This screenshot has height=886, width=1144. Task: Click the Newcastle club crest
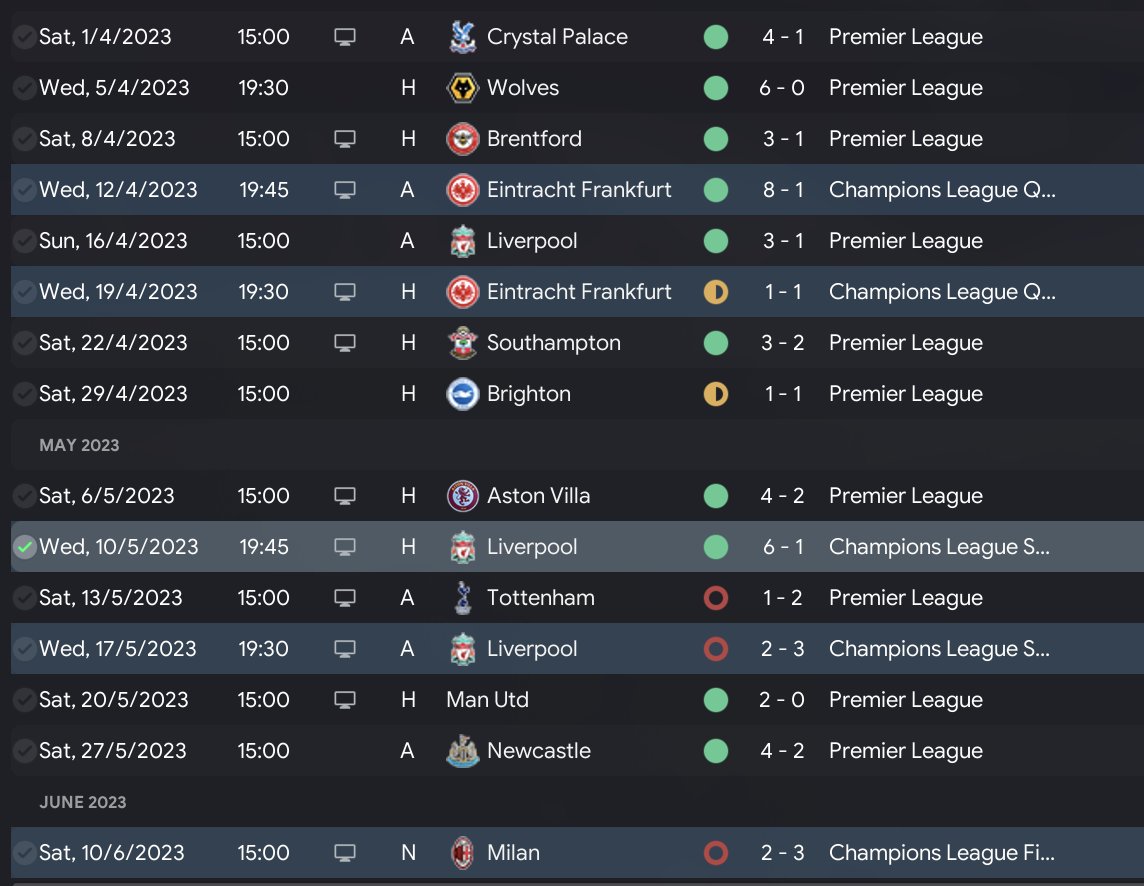(x=461, y=751)
